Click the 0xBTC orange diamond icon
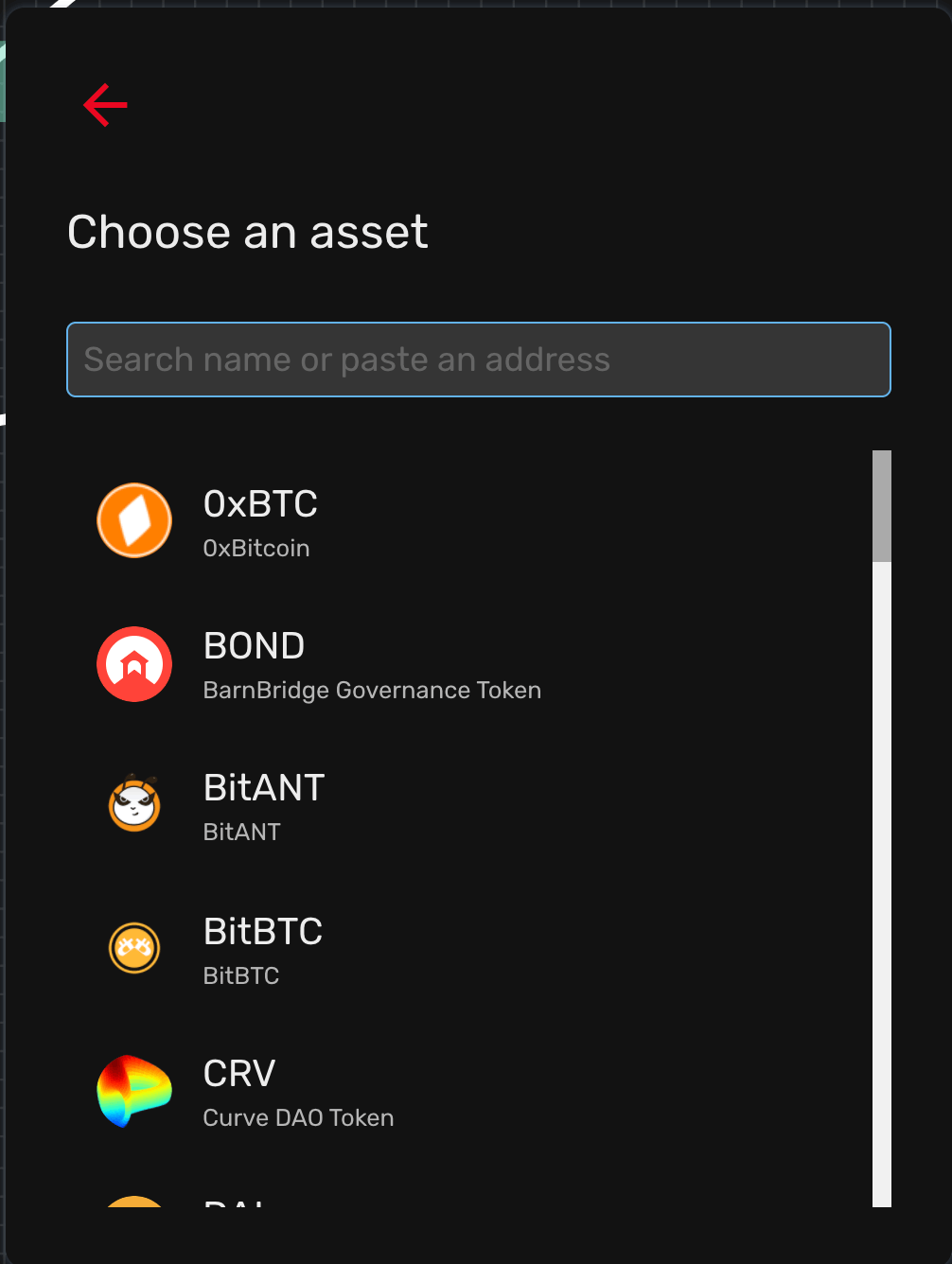This screenshot has width=952, height=1264. click(x=134, y=520)
